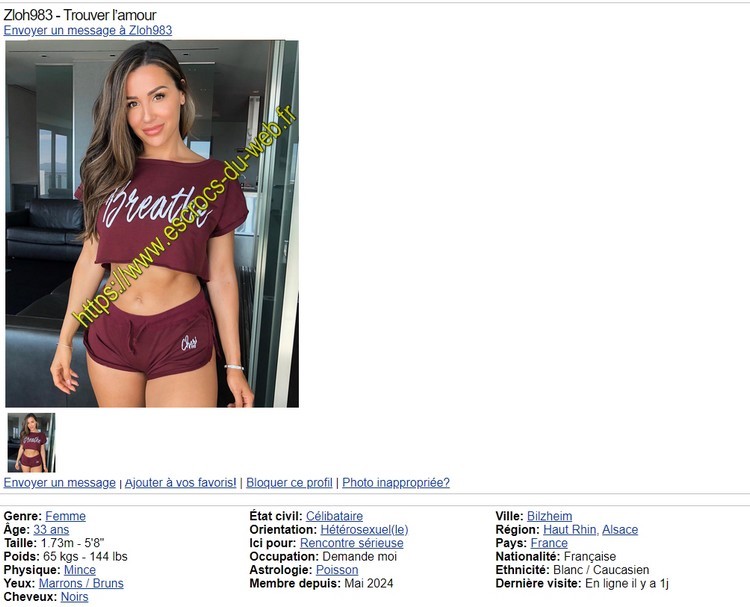Click the 'Poisson' astrology link
This screenshot has height=607, width=750.
pyautogui.click(x=337, y=570)
